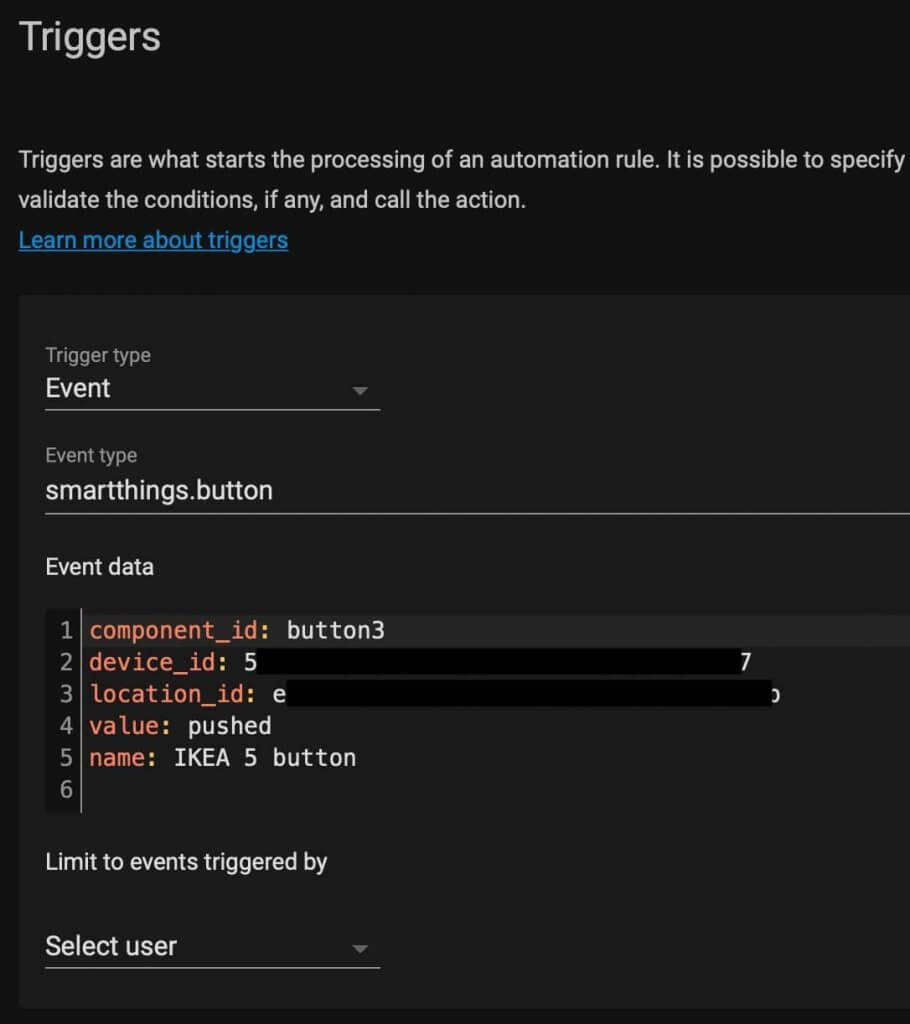Click the device_id key in event data
910x1024 pixels.
[159, 662]
